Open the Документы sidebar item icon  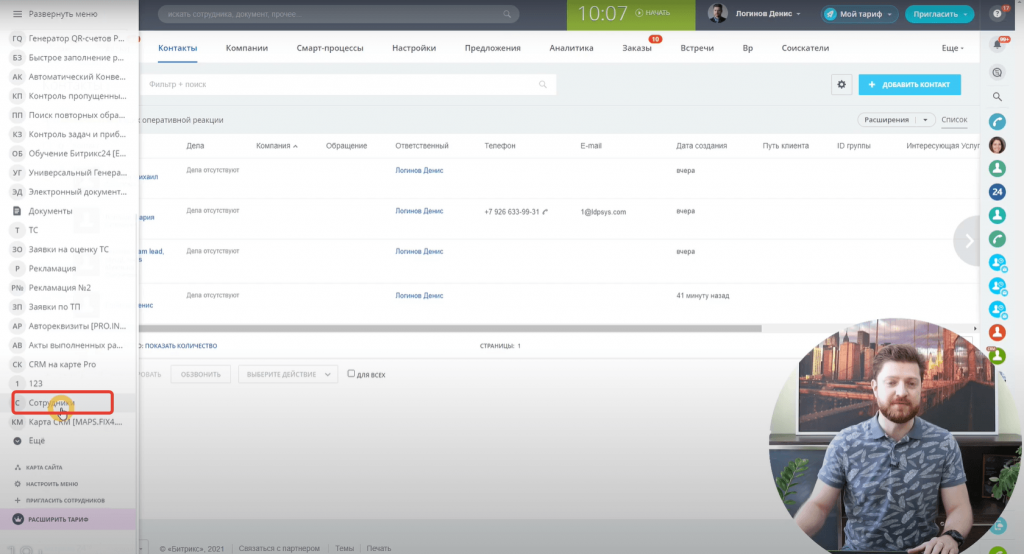click(x=17, y=211)
